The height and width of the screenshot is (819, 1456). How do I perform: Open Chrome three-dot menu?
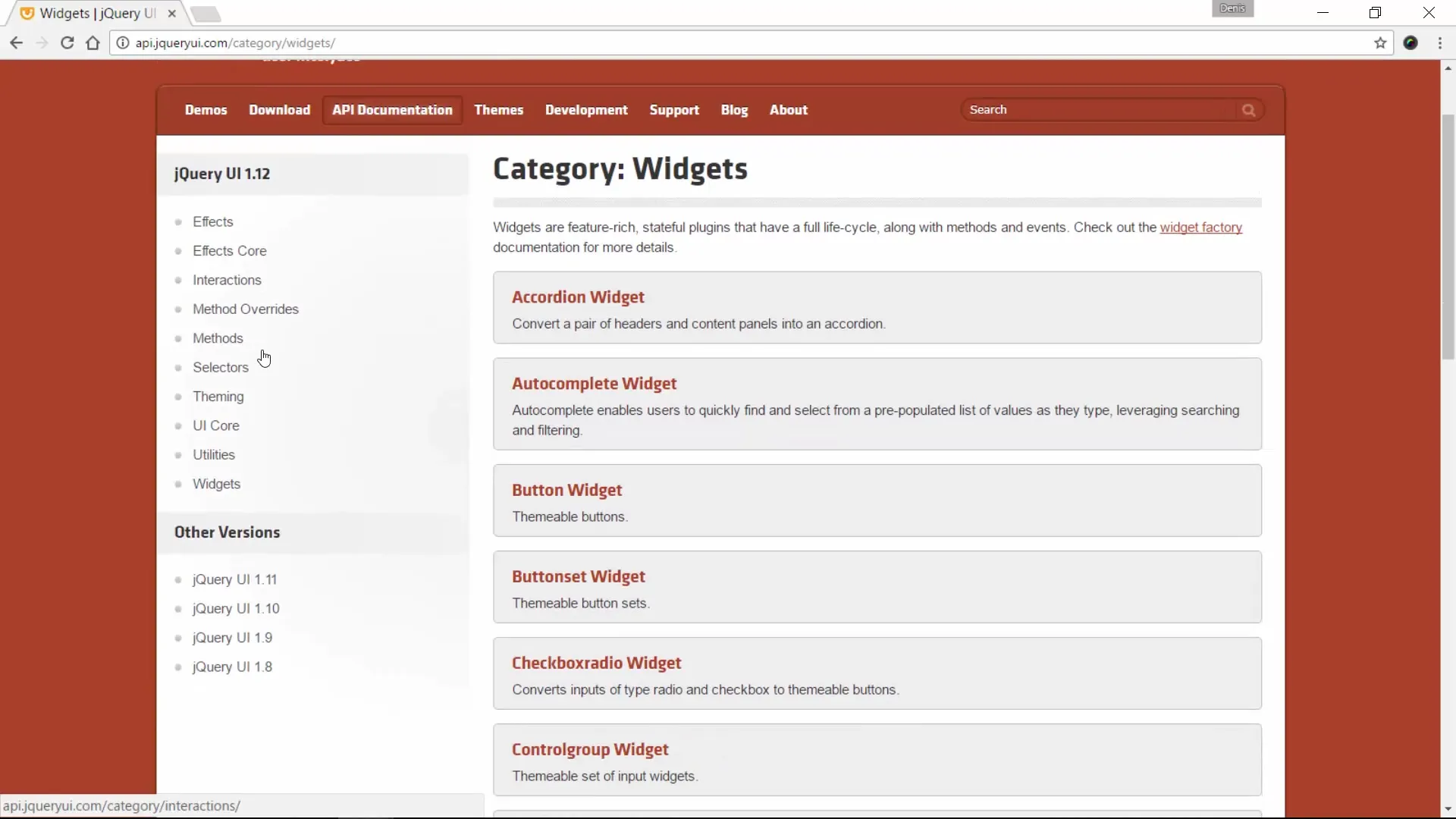tap(1439, 43)
